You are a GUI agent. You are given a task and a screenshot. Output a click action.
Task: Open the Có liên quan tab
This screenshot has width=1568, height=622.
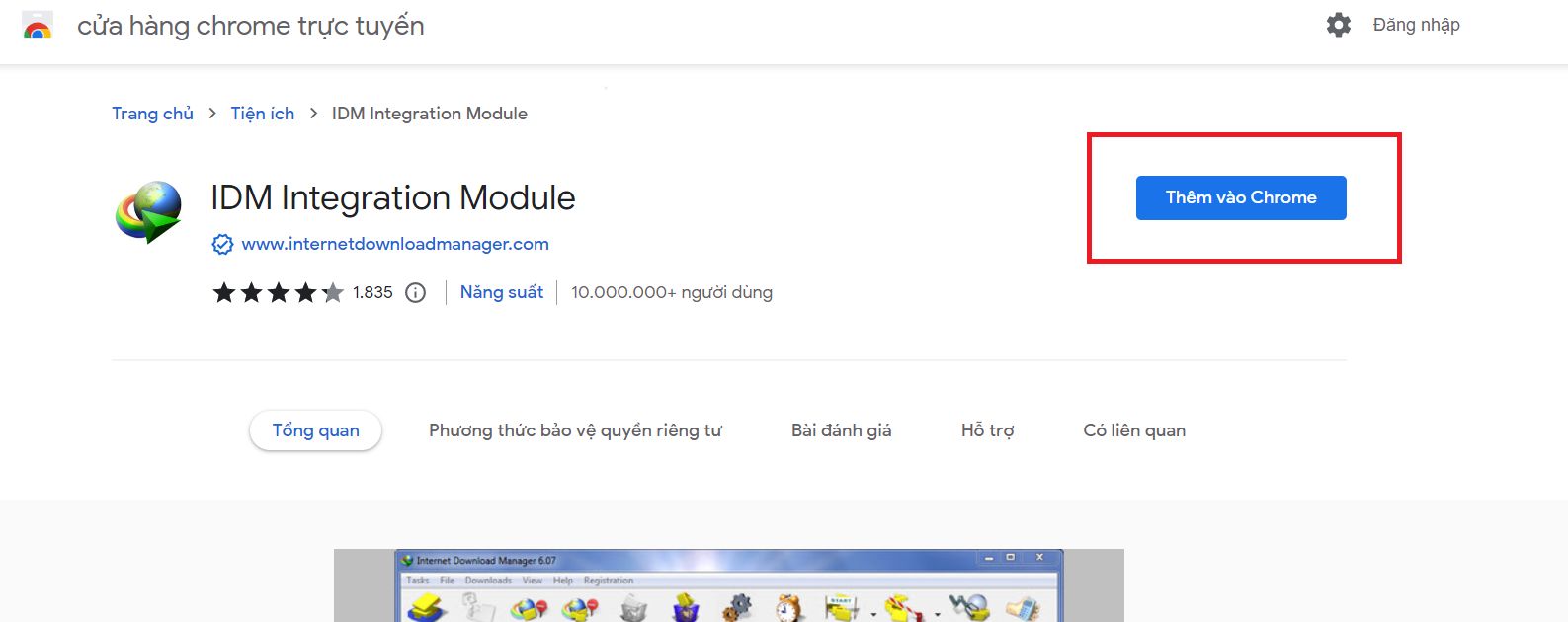(x=1134, y=430)
